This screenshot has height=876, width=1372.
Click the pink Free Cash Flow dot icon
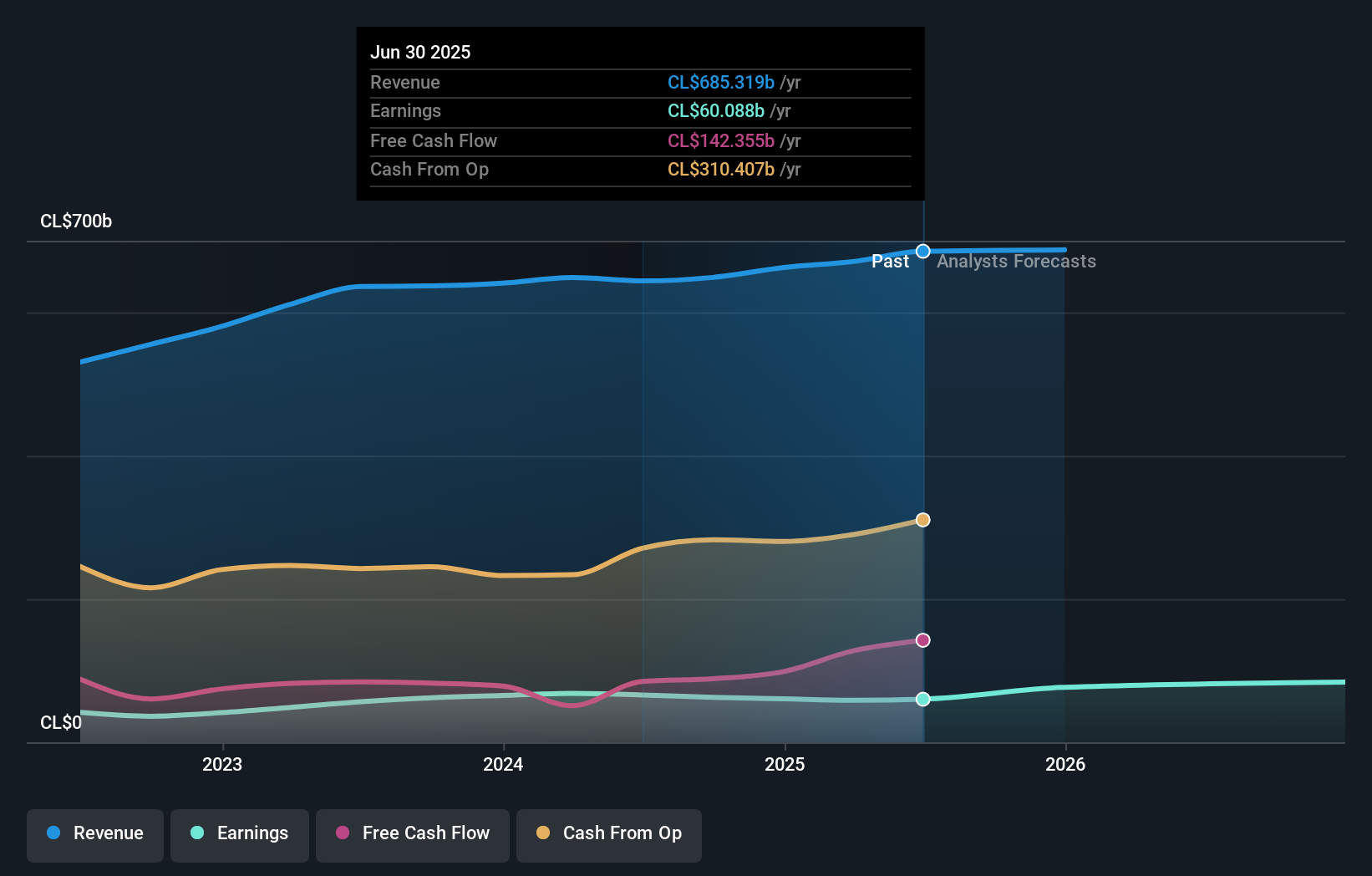(342, 833)
